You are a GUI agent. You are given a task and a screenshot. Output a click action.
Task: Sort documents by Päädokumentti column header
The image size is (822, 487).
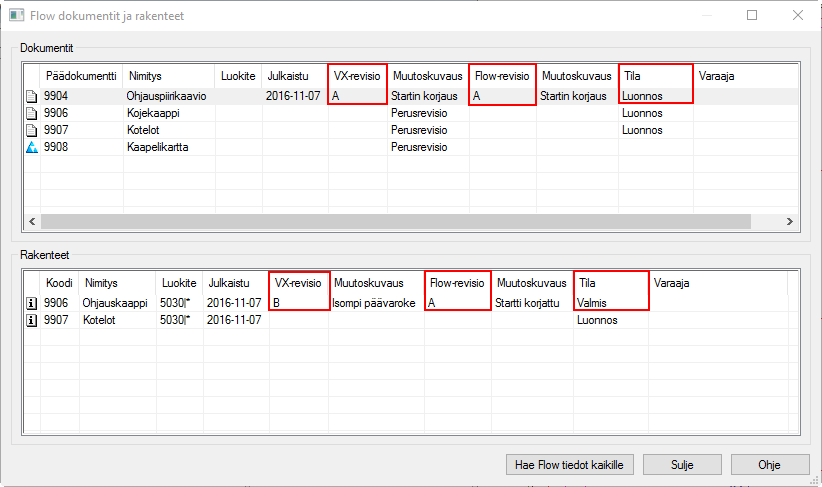tap(81, 76)
